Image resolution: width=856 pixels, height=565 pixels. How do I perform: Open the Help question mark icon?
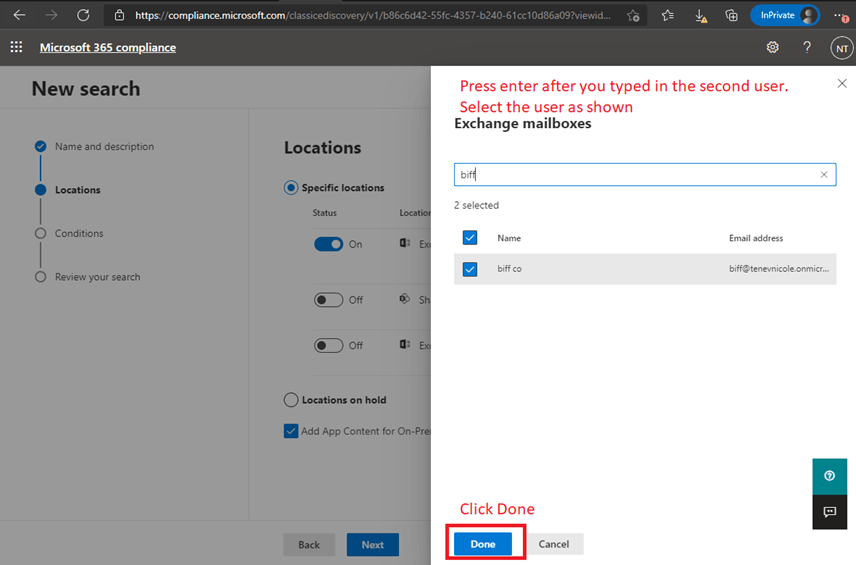[807, 47]
